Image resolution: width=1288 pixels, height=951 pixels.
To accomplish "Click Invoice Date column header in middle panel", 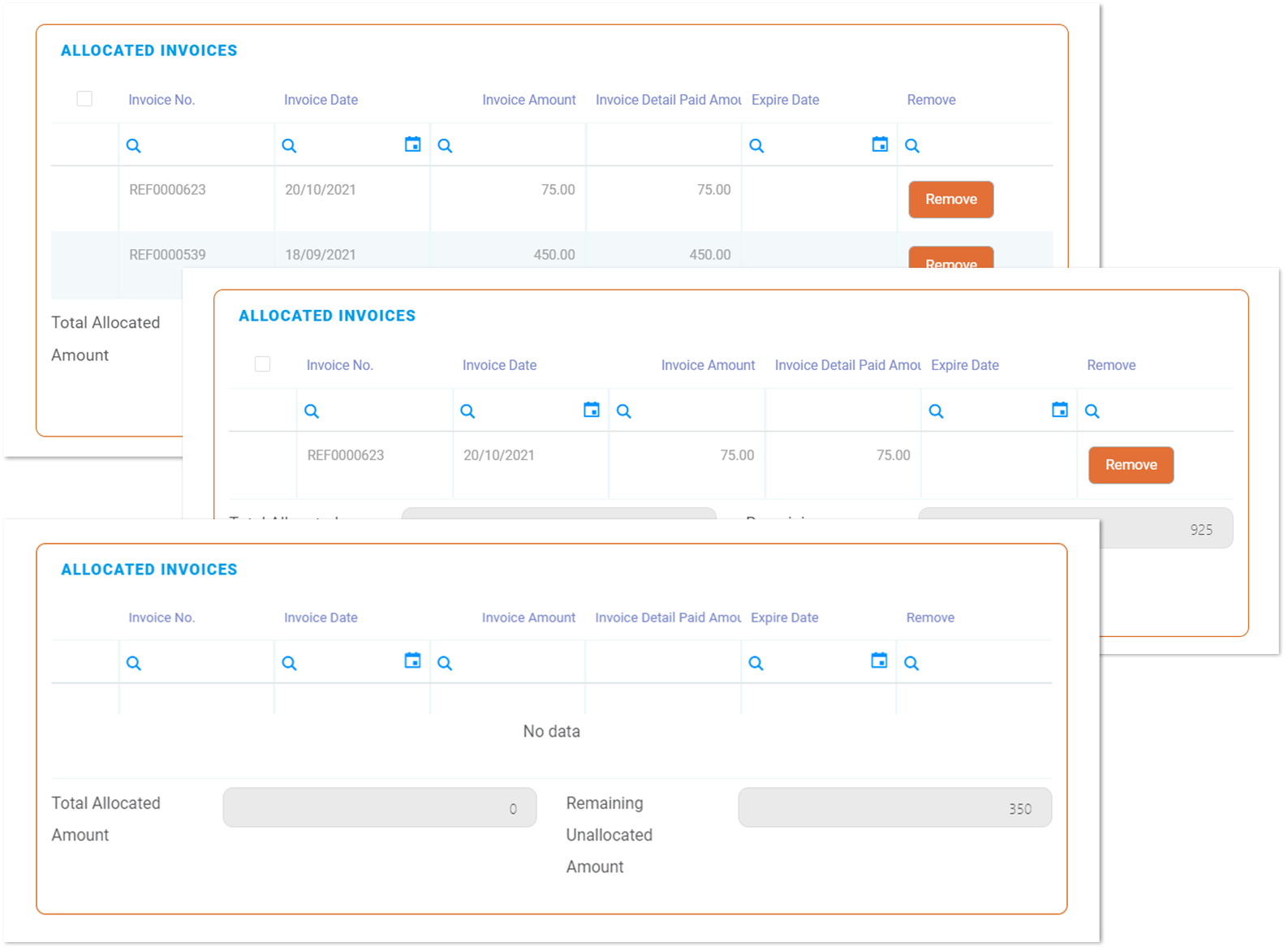I will (x=499, y=365).
